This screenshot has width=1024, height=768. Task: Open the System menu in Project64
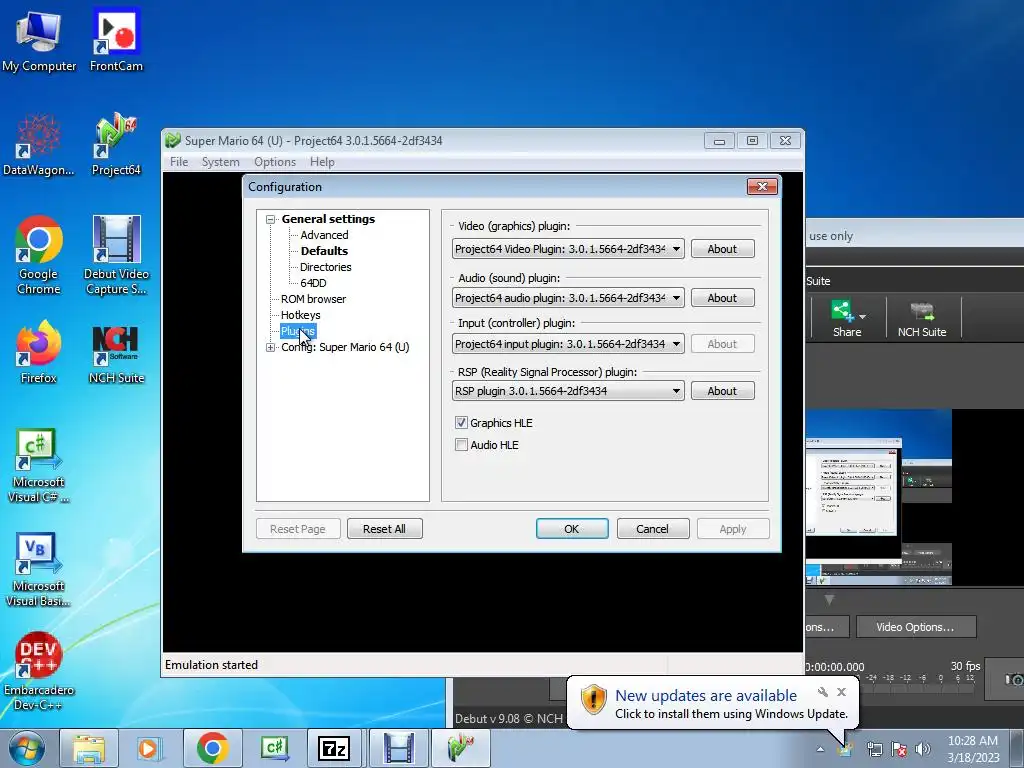pyautogui.click(x=220, y=162)
